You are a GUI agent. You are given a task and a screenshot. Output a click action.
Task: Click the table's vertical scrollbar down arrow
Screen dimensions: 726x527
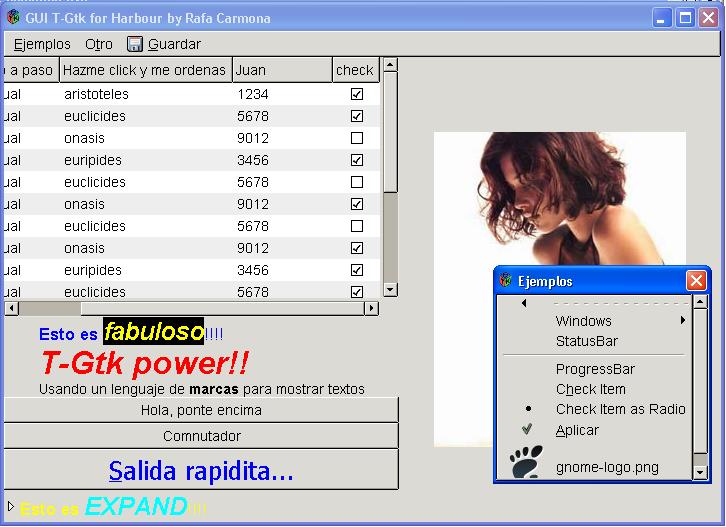390,290
